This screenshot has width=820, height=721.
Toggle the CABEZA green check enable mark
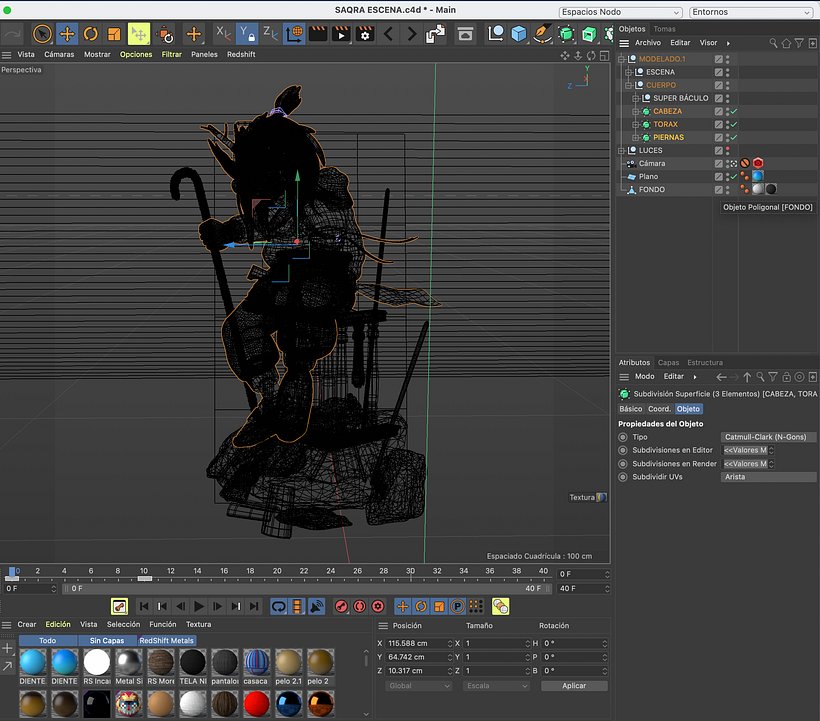[x=734, y=111]
